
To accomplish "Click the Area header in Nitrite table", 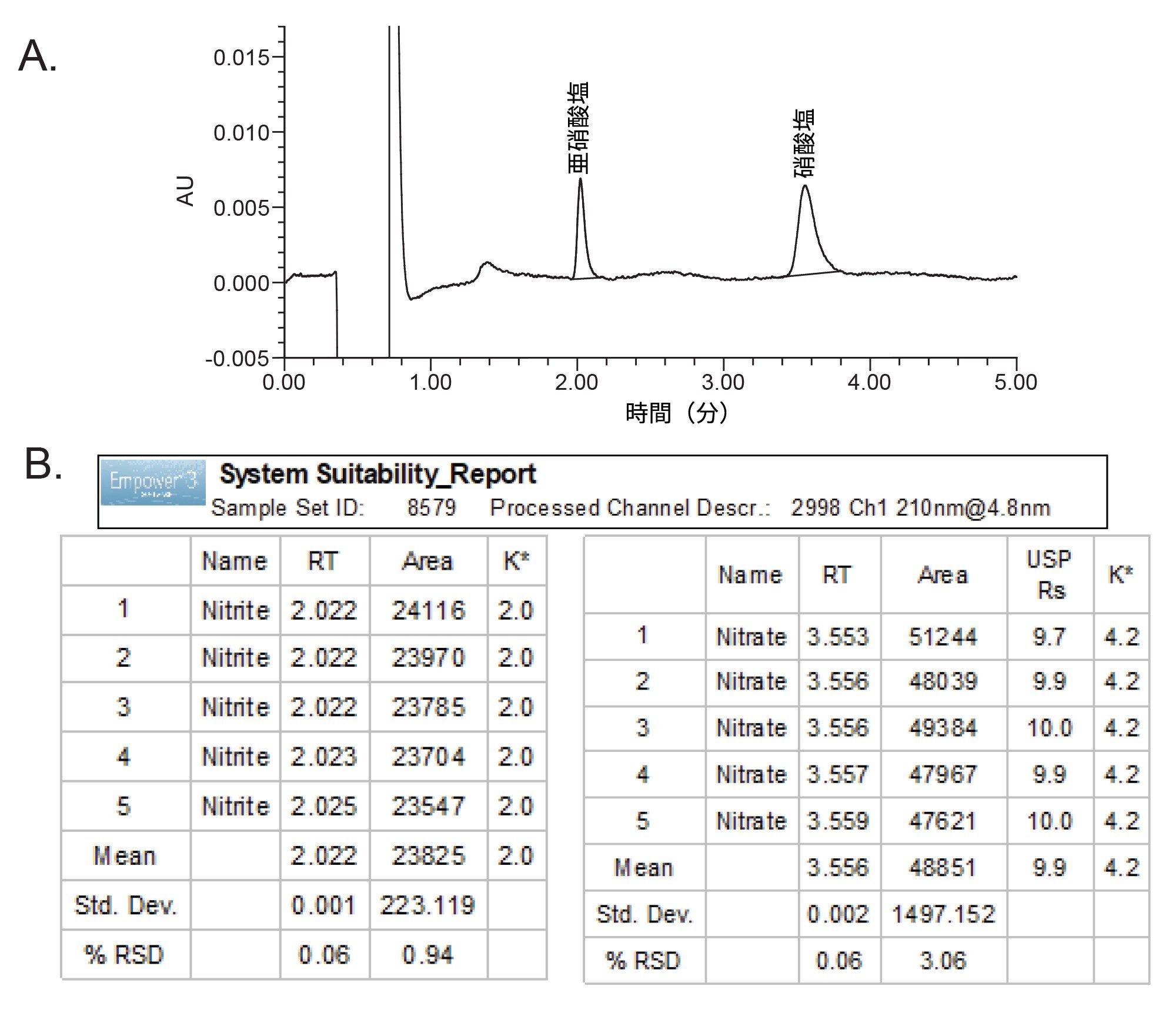I will click(x=428, y=561).
